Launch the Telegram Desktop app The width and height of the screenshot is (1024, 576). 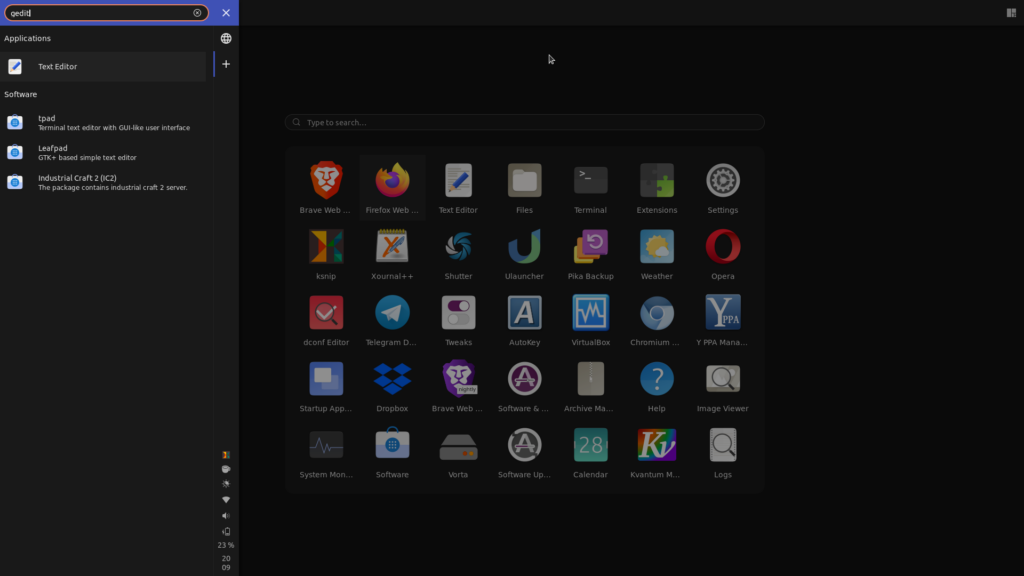click(392, 313)
